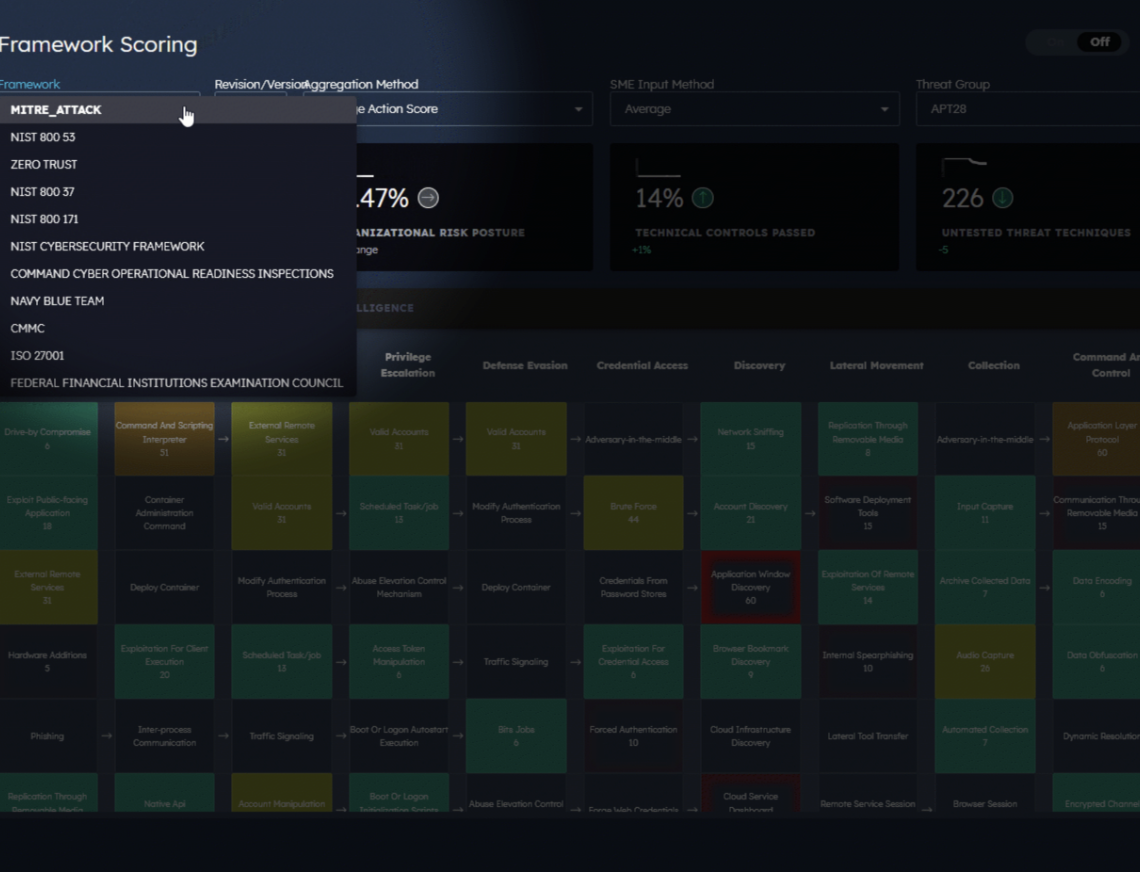Open Hardware Additions technique tile

tap(48, 661)
